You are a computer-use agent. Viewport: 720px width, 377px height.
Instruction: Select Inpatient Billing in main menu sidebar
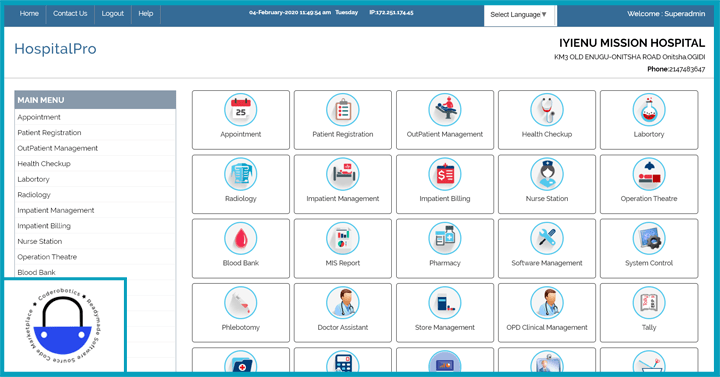[x=95, y=226]
